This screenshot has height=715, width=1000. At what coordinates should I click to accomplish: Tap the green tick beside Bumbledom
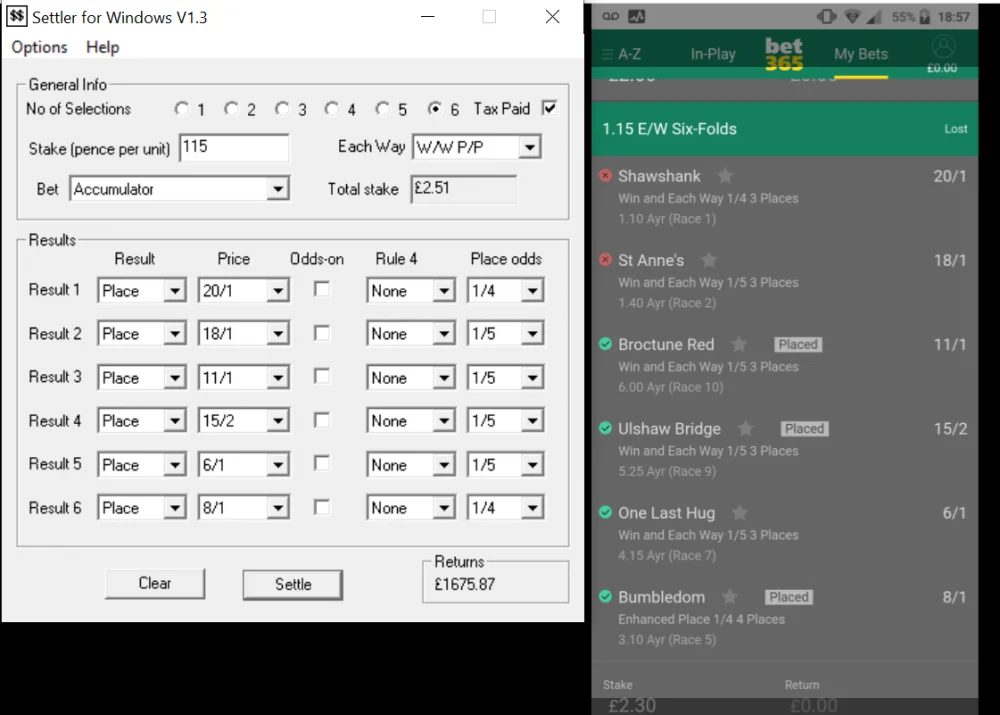coord(605,597)
